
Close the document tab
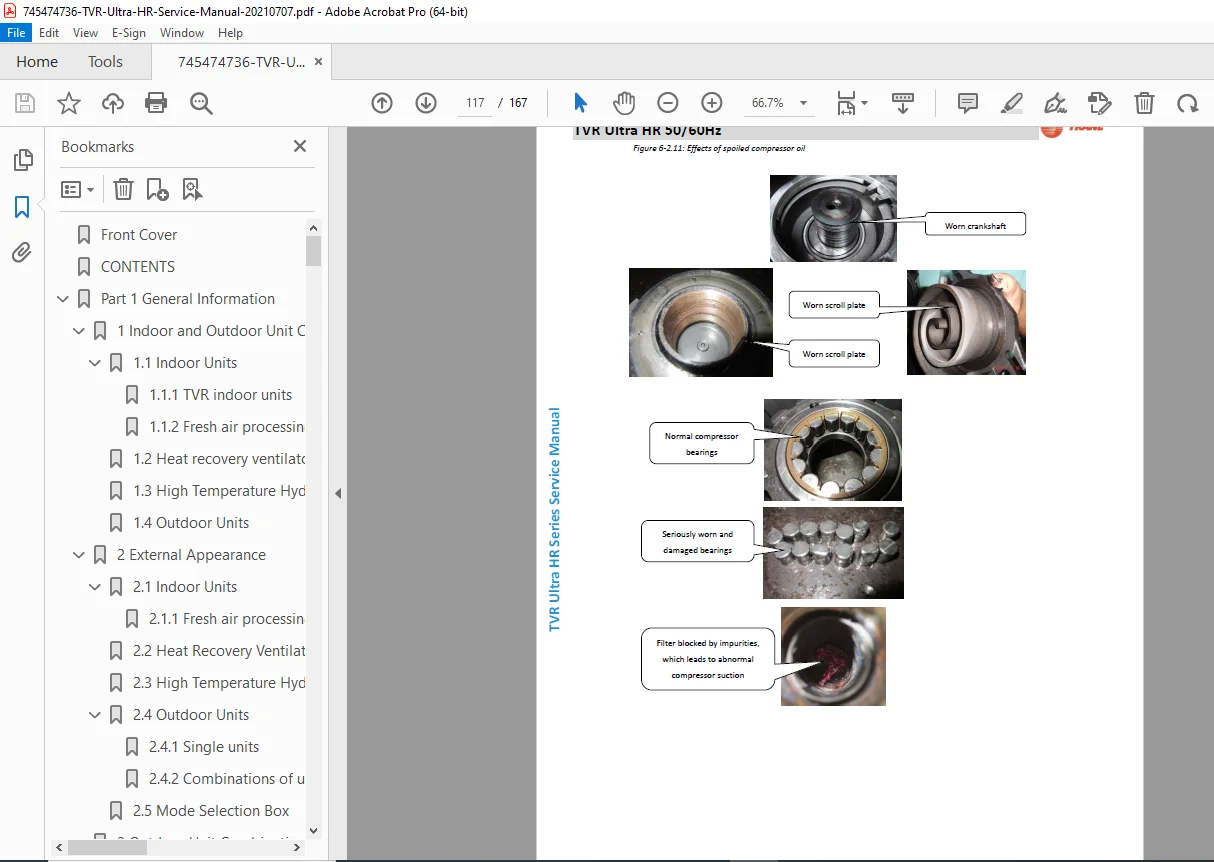tap(319, 62)
